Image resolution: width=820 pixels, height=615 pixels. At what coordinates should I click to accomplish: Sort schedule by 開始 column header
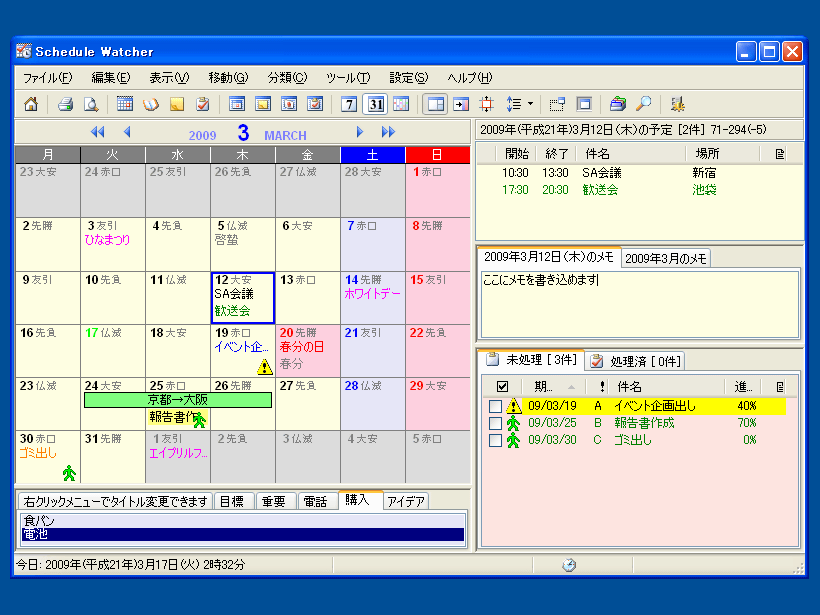pos(516,154)
